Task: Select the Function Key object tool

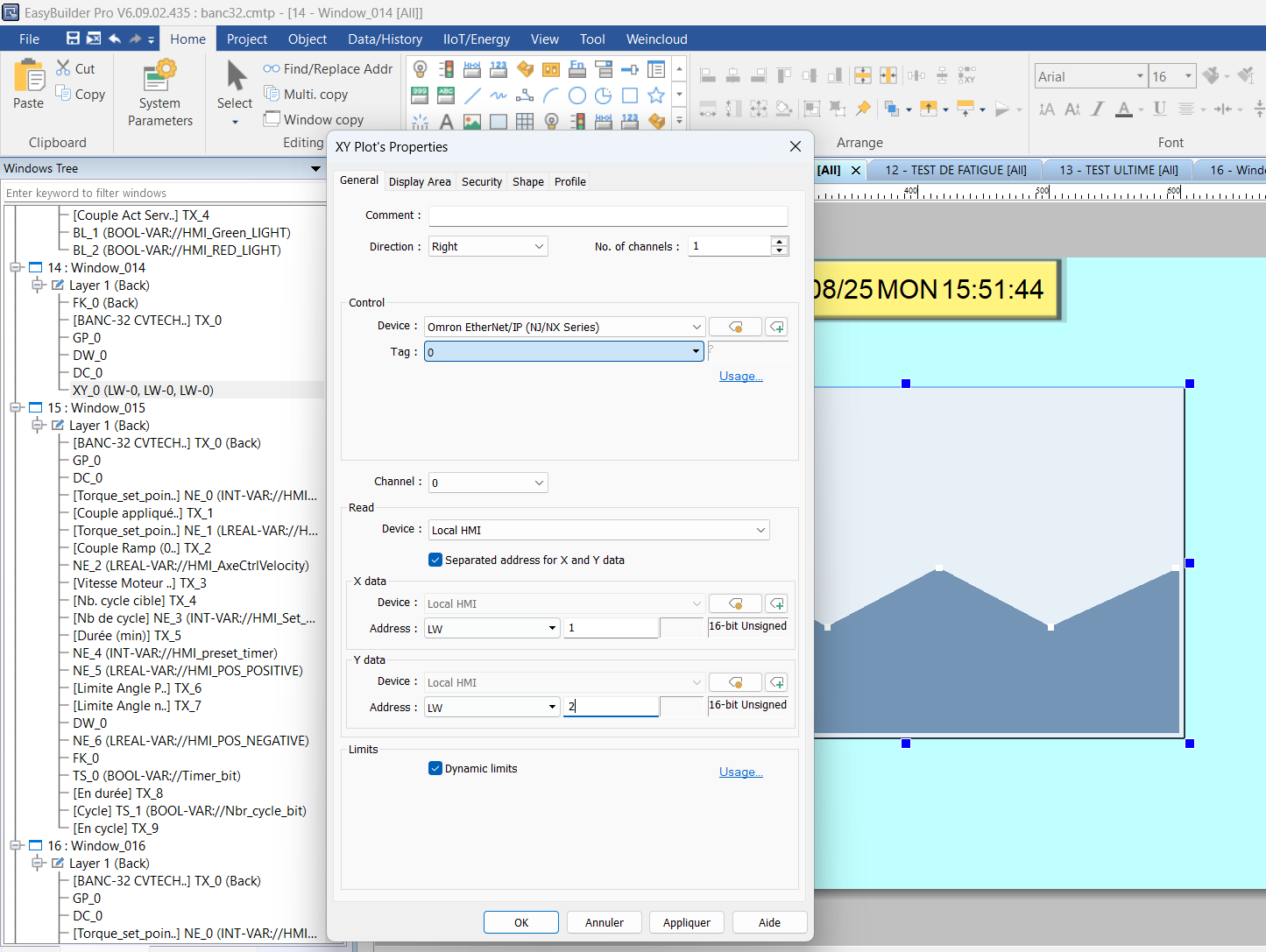Action: point(576,68)
